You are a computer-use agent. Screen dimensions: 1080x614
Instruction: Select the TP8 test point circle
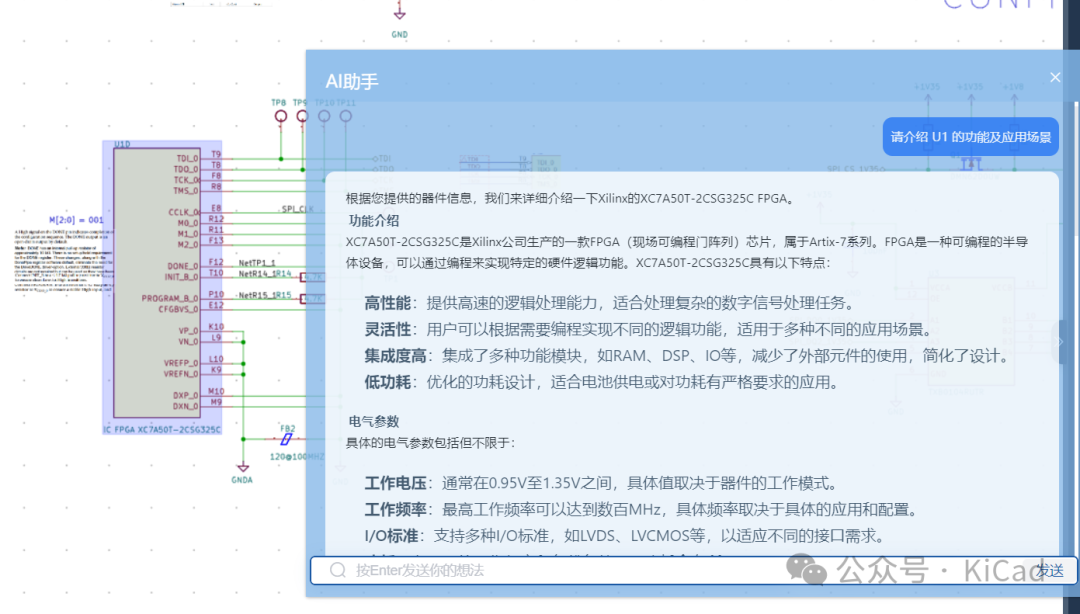[281, 116]
